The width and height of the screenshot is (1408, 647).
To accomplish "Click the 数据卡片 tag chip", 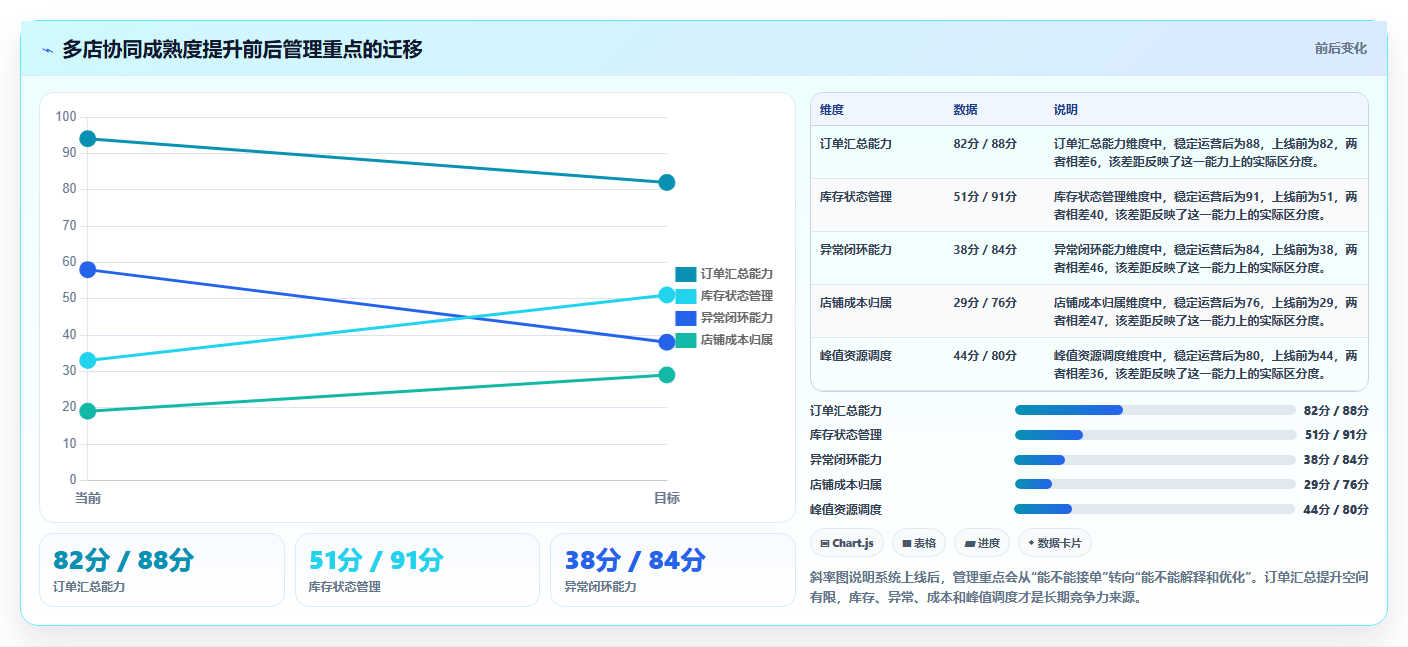I will click(1055, 543).
